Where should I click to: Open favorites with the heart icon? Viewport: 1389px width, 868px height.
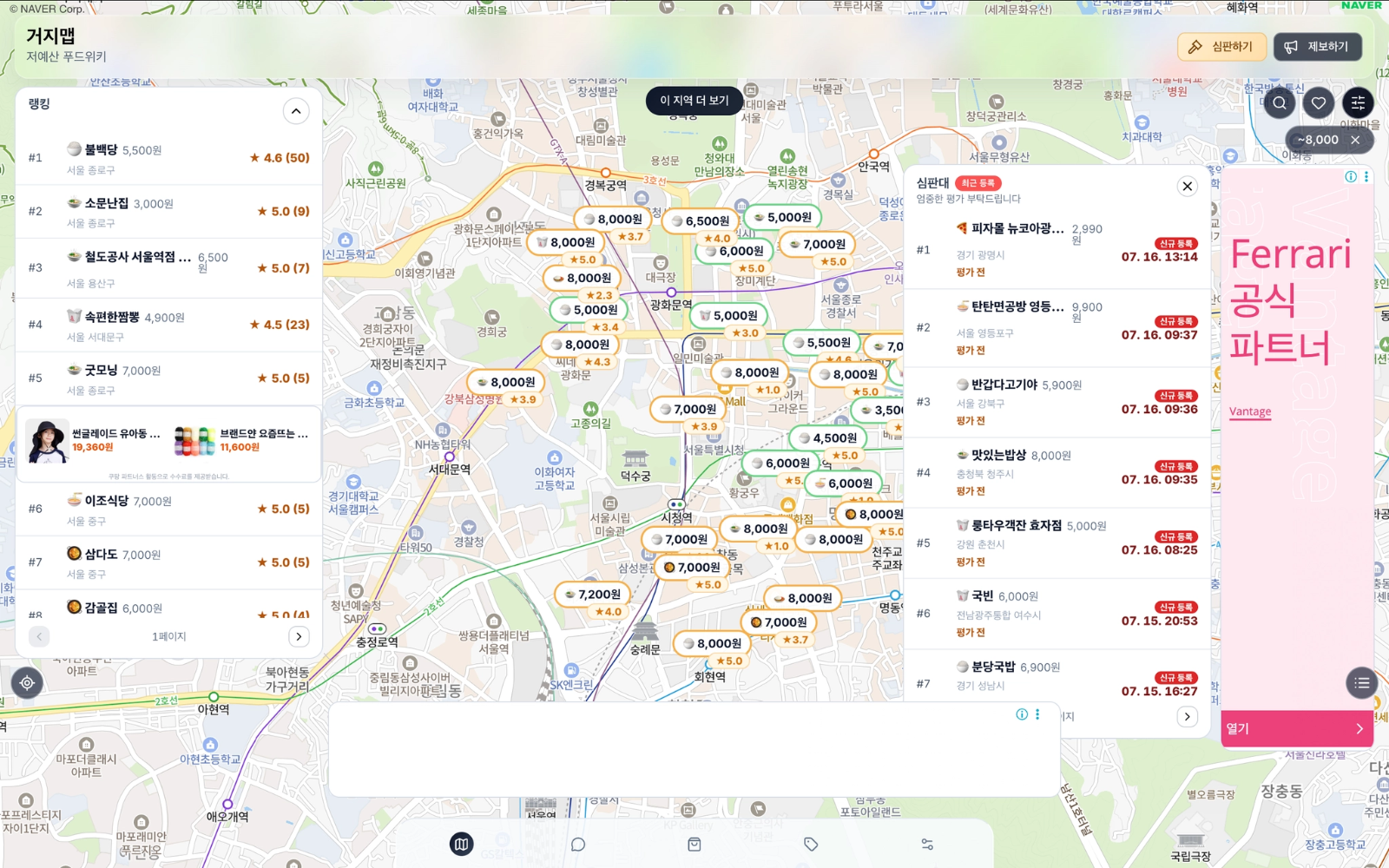(x=1318, y=103)
